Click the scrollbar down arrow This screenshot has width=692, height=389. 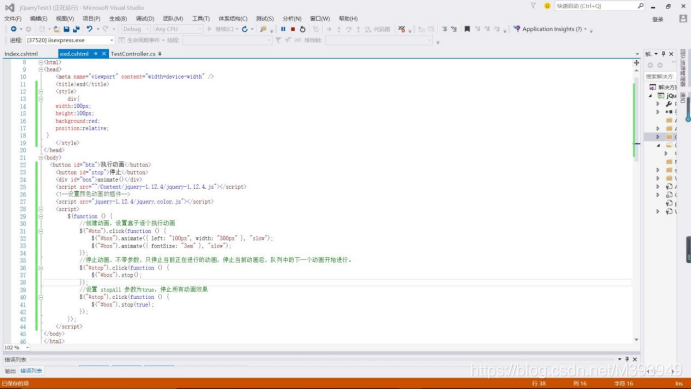636,340
